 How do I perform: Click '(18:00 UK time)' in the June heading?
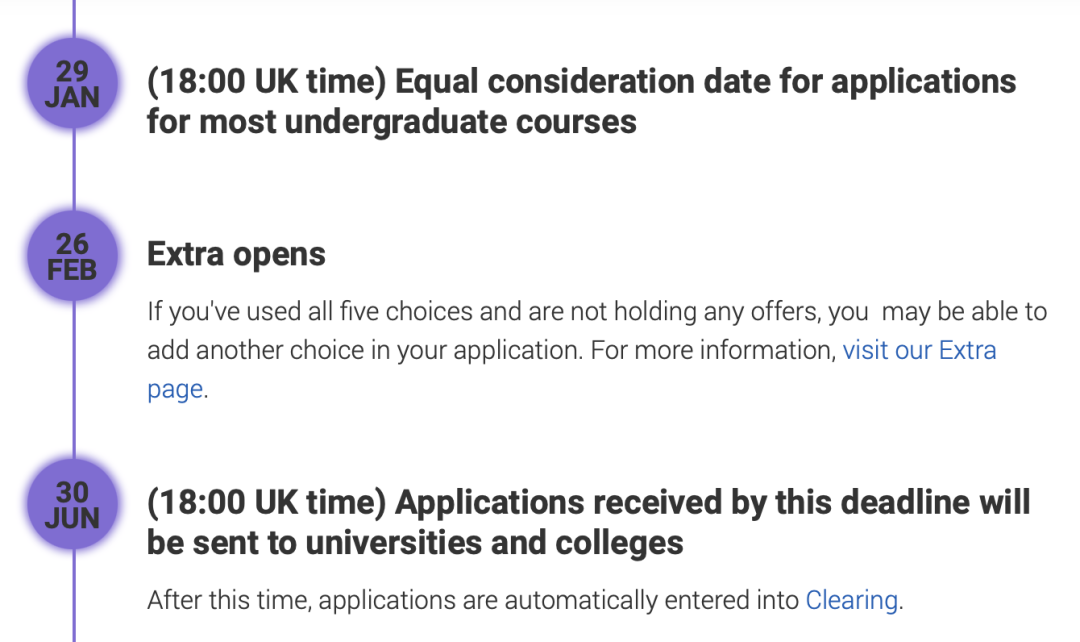[x=267, y=502]
